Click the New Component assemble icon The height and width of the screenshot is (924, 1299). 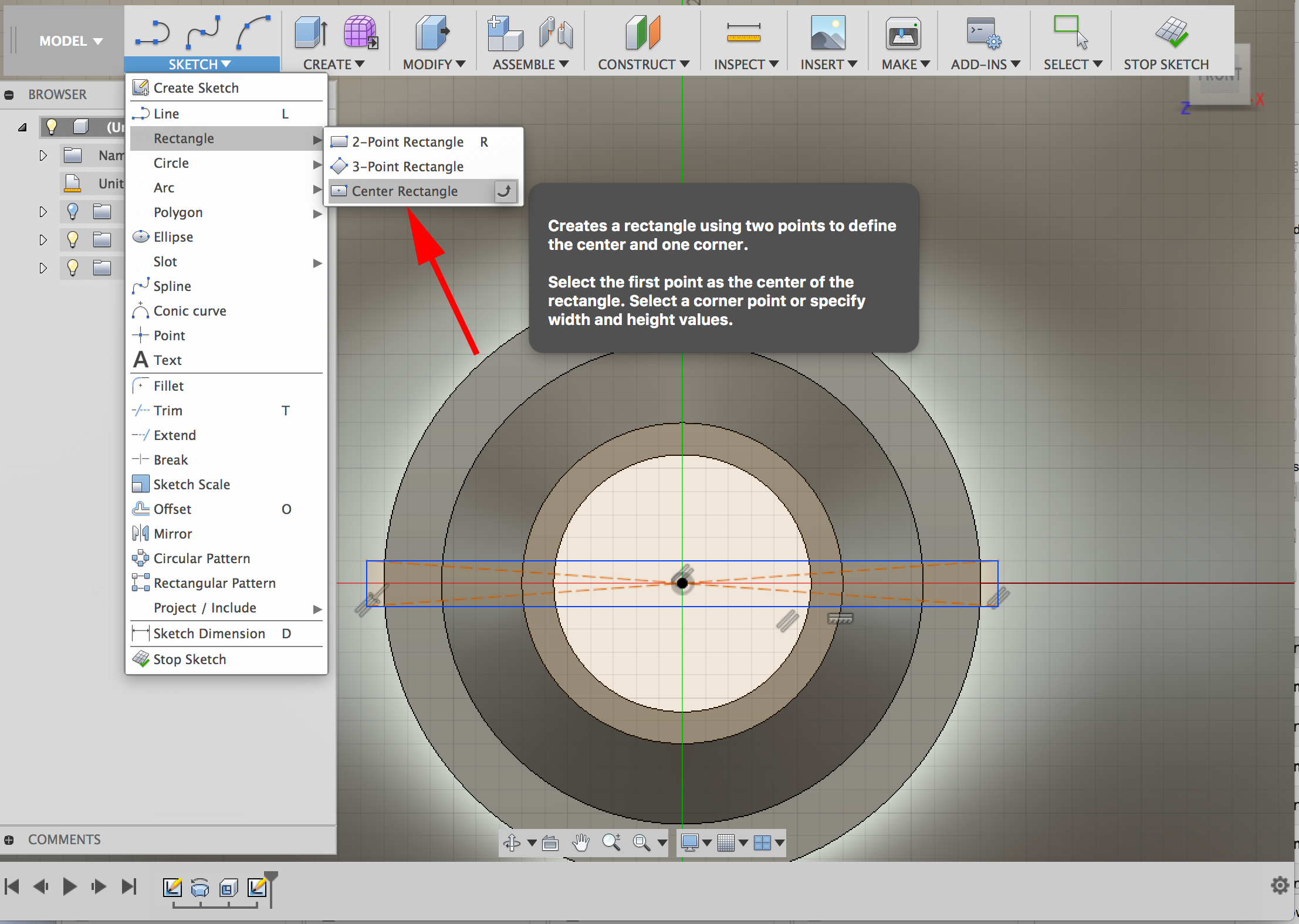(505, 33)
